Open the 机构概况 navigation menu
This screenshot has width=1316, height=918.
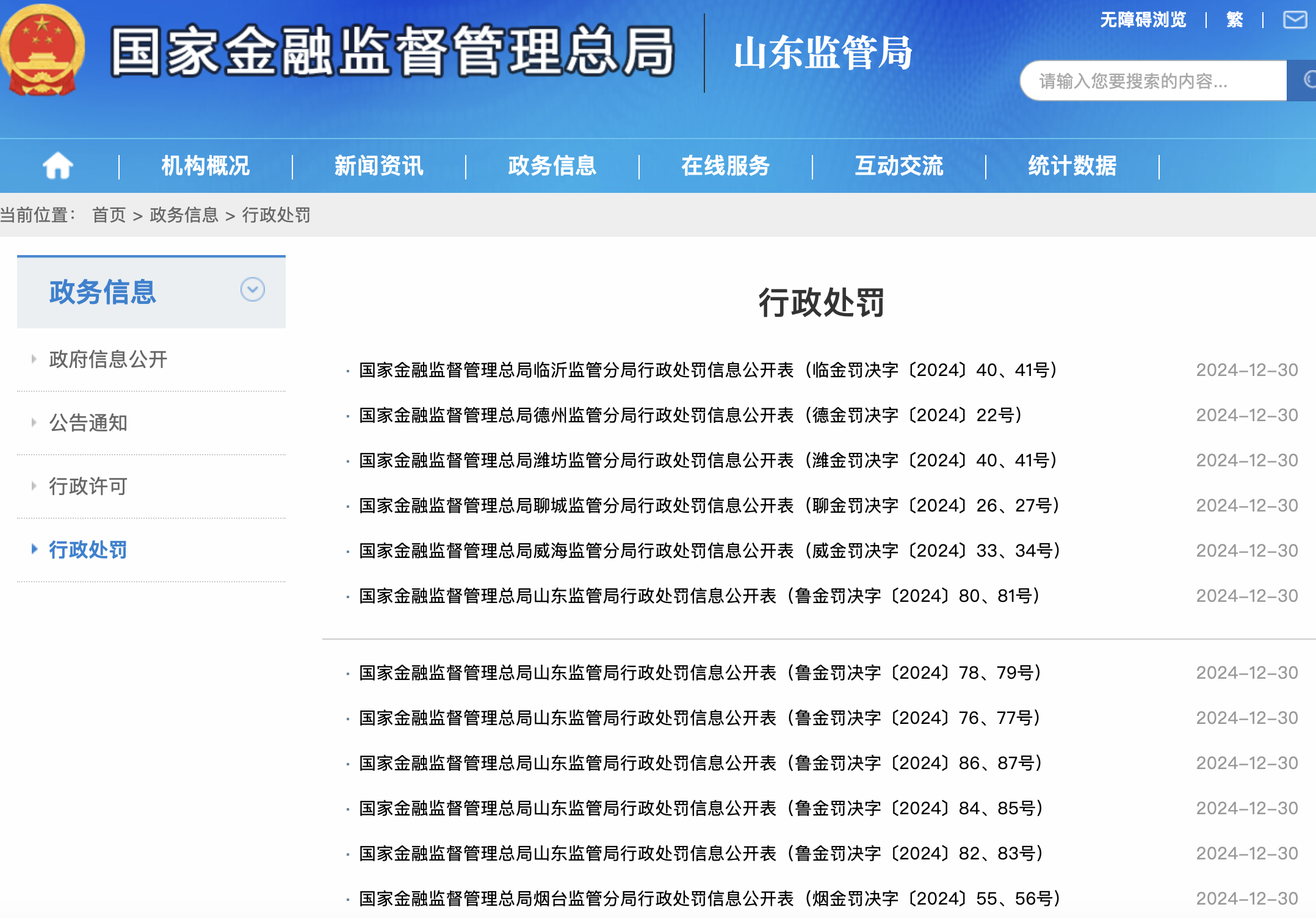pyautogui.click(x=205, y=165)
